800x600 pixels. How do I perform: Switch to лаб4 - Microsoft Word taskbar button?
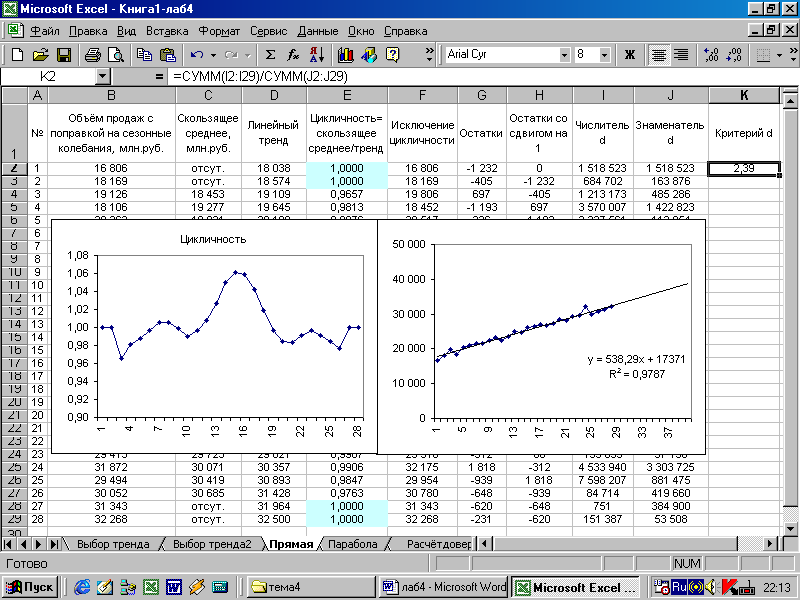pos(444,587)
